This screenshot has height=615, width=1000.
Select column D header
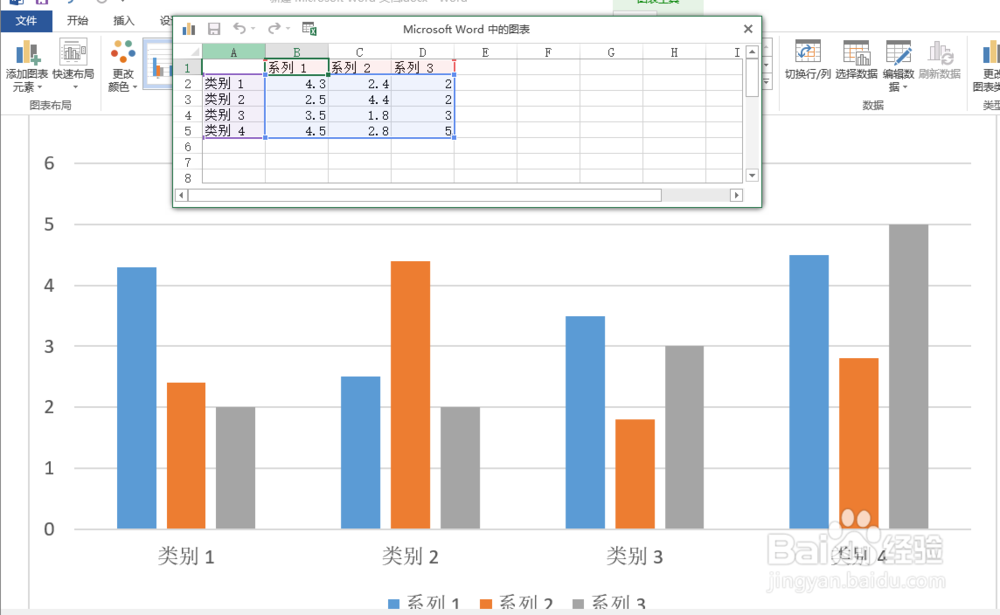pos(422,52)
